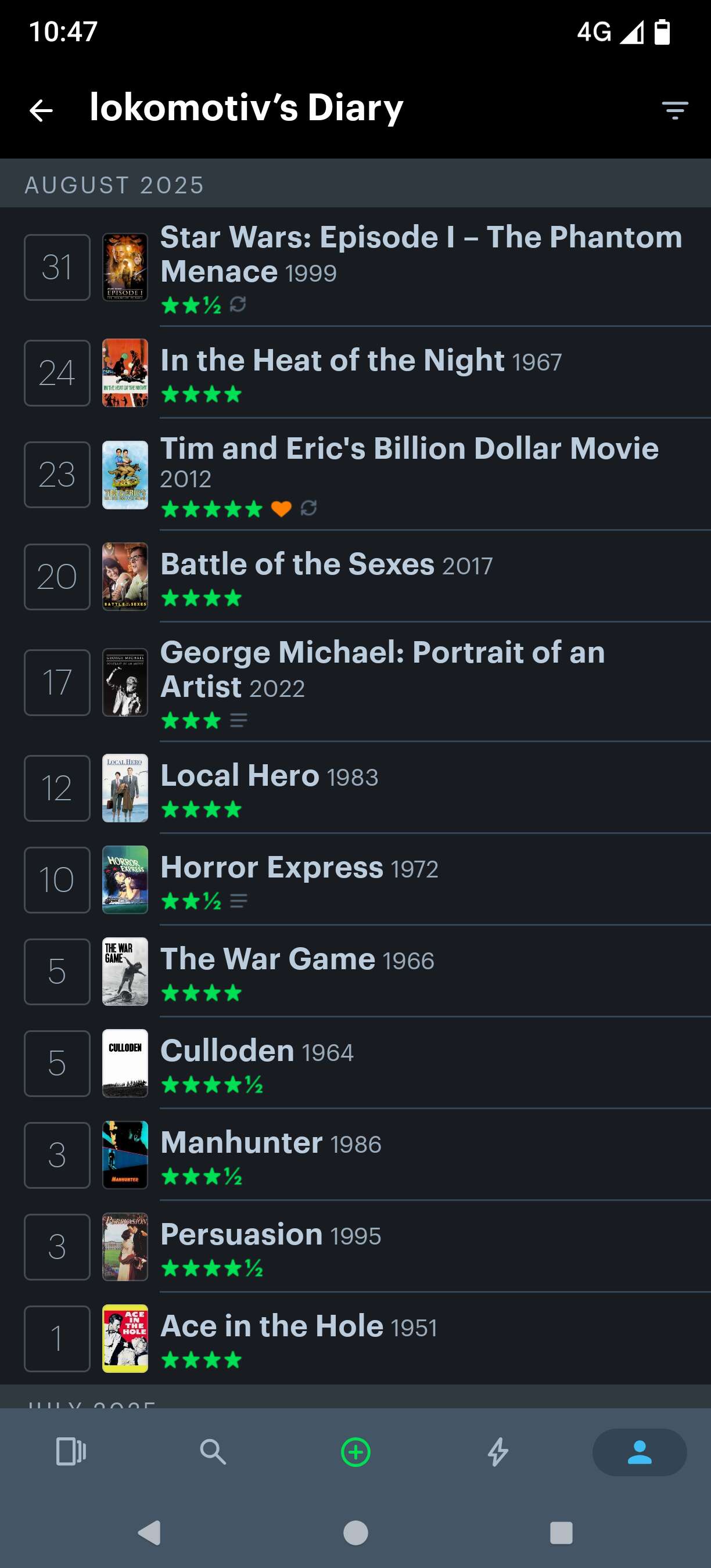This screenshot has height=1568, width=711.
Task: Tap the green add film button
Action: (355, 1452)
